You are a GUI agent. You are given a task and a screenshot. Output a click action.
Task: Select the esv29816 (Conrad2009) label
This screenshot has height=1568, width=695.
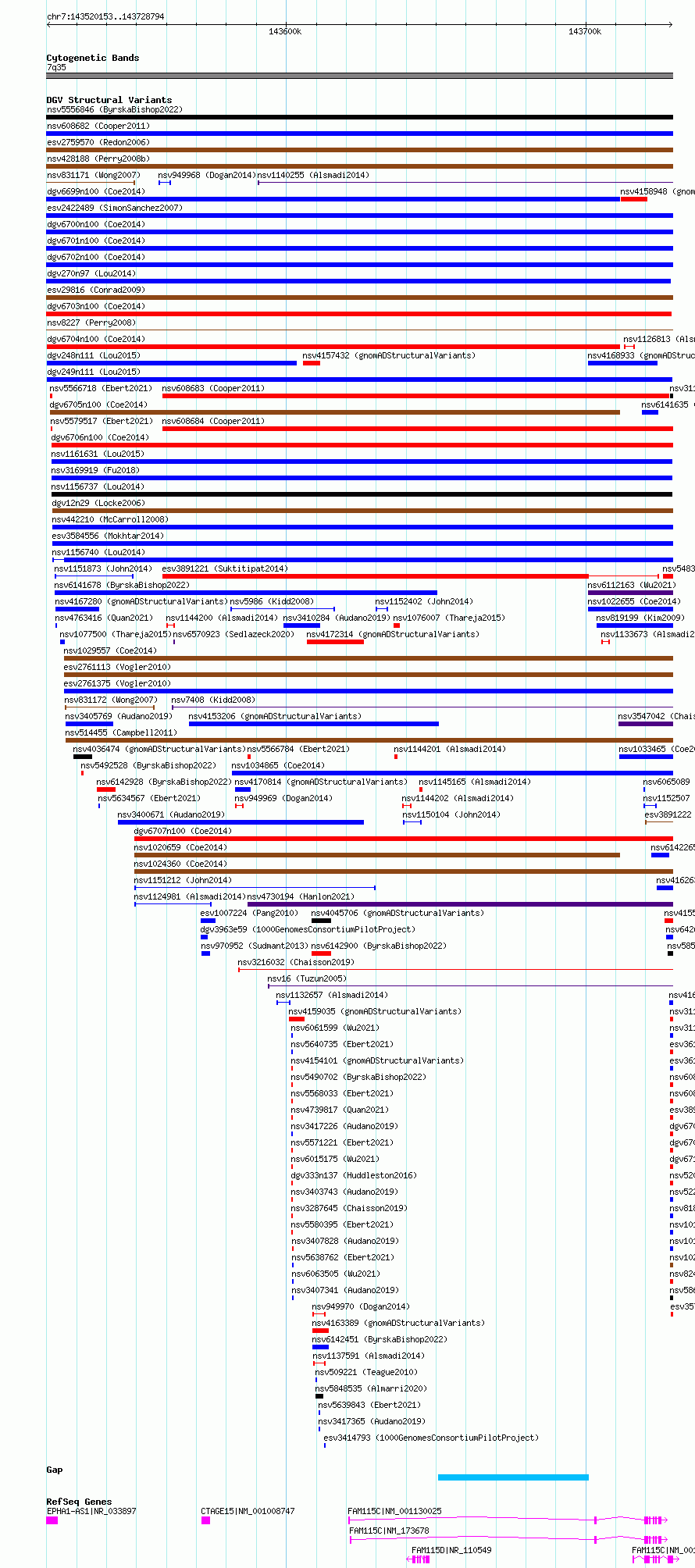(96, 290)
